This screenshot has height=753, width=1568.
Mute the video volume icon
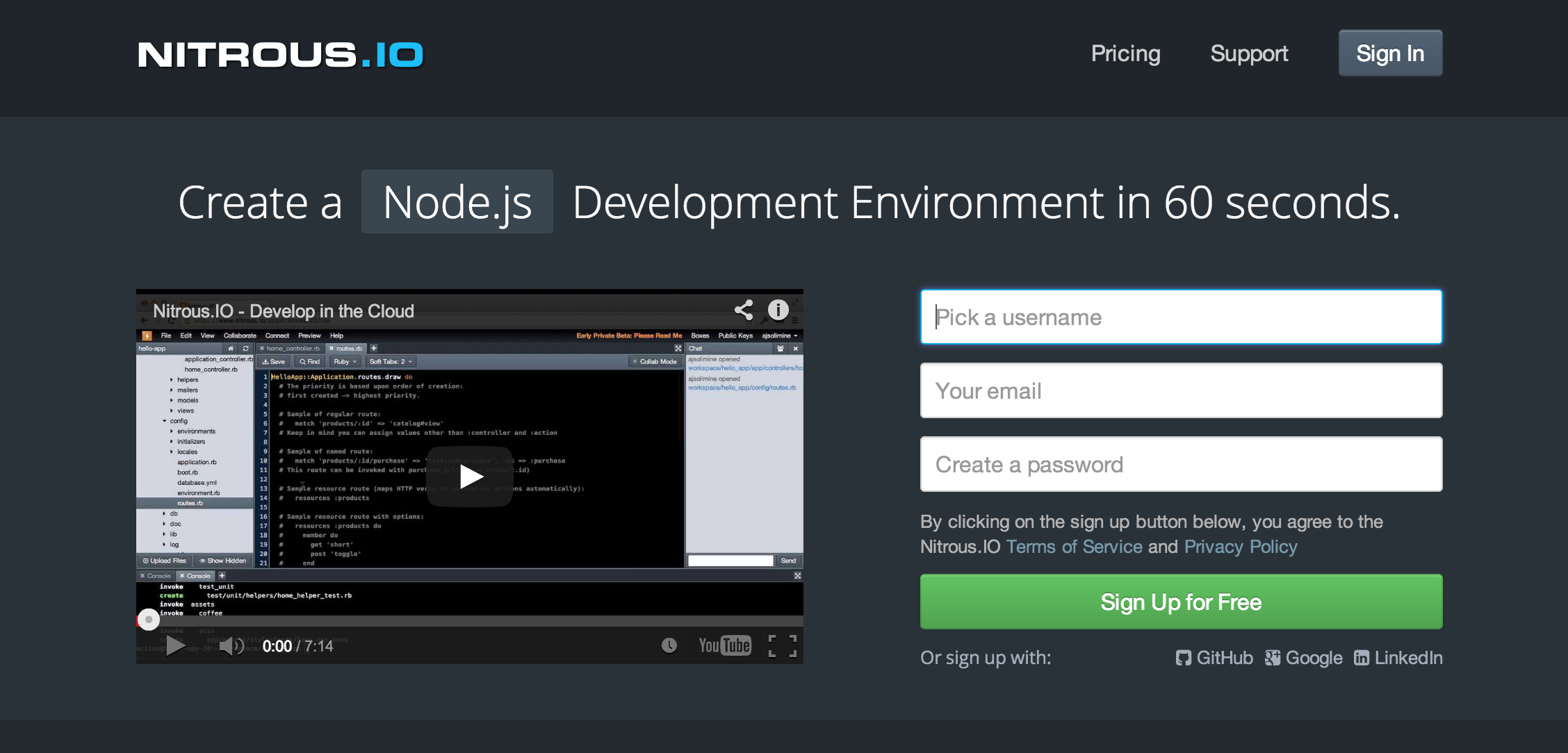[231, 646]
